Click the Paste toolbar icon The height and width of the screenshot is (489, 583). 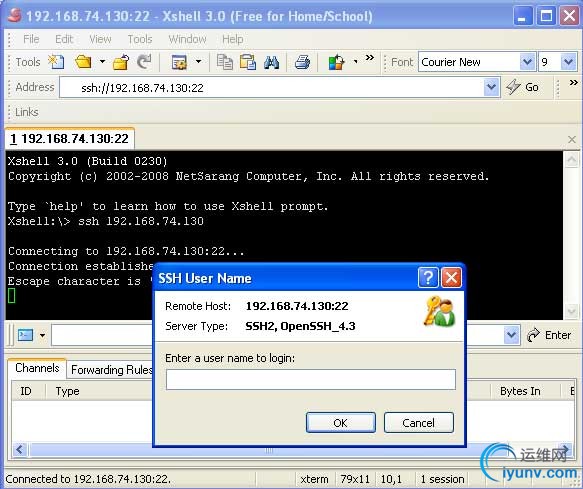(248, 62)
